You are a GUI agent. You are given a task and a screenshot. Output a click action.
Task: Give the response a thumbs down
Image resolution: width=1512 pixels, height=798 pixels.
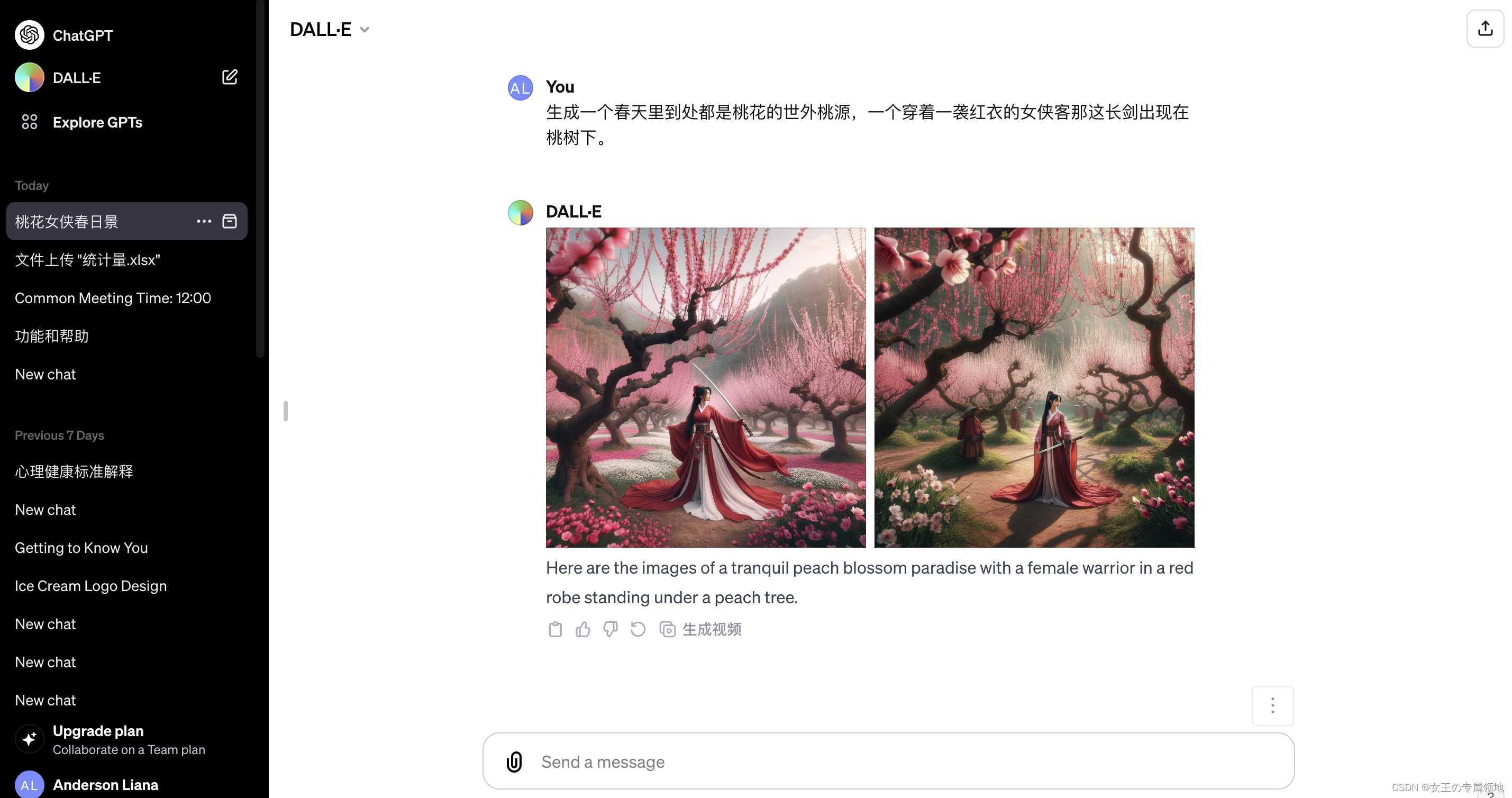point(611,630)
